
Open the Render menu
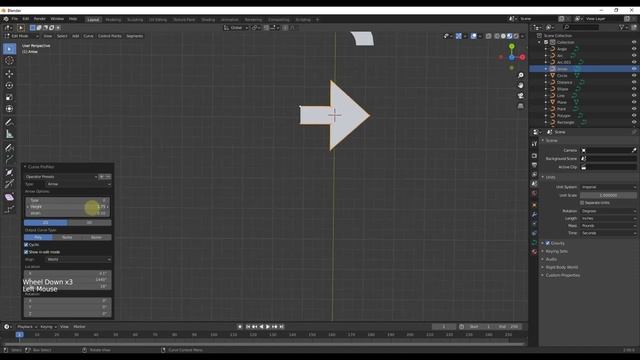(x=40, y=19)
